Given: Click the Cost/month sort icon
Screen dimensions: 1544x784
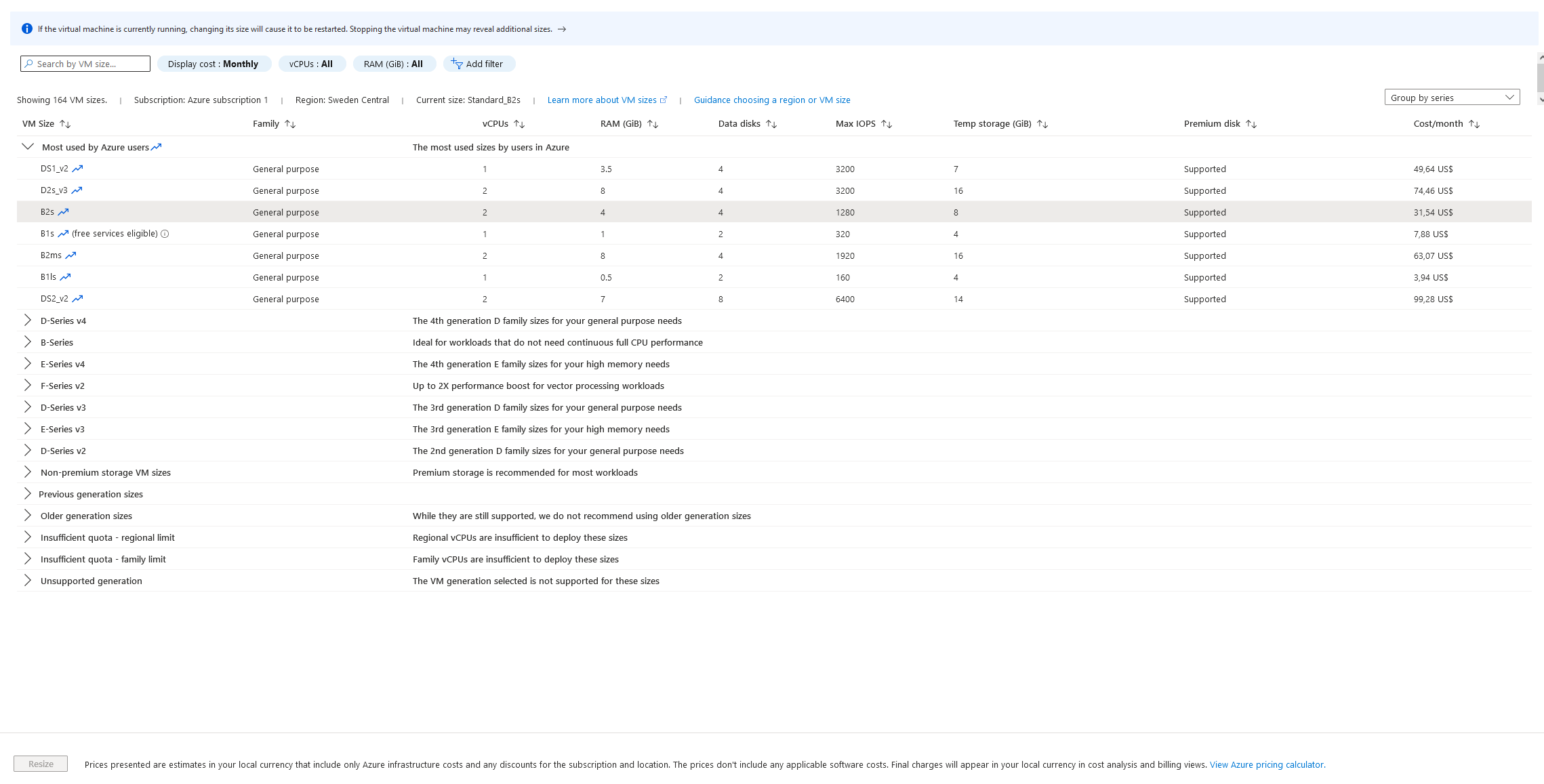Looking at the screenshot, I should click(1474, 124).
